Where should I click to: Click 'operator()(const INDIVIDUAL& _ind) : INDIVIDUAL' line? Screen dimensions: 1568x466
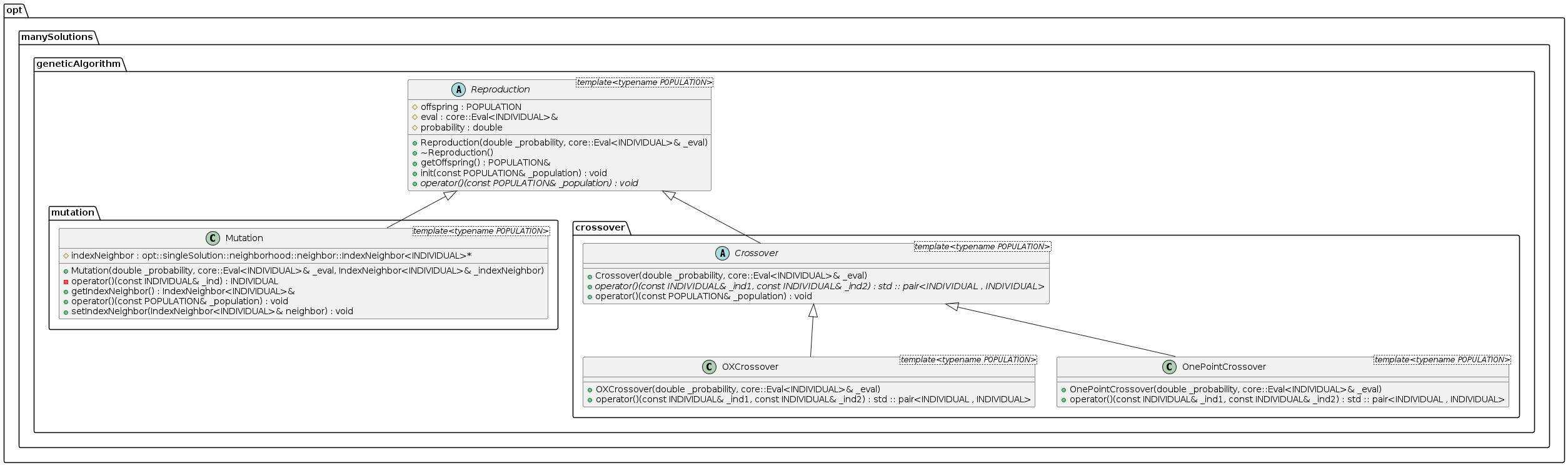click(x=174, y=281)
